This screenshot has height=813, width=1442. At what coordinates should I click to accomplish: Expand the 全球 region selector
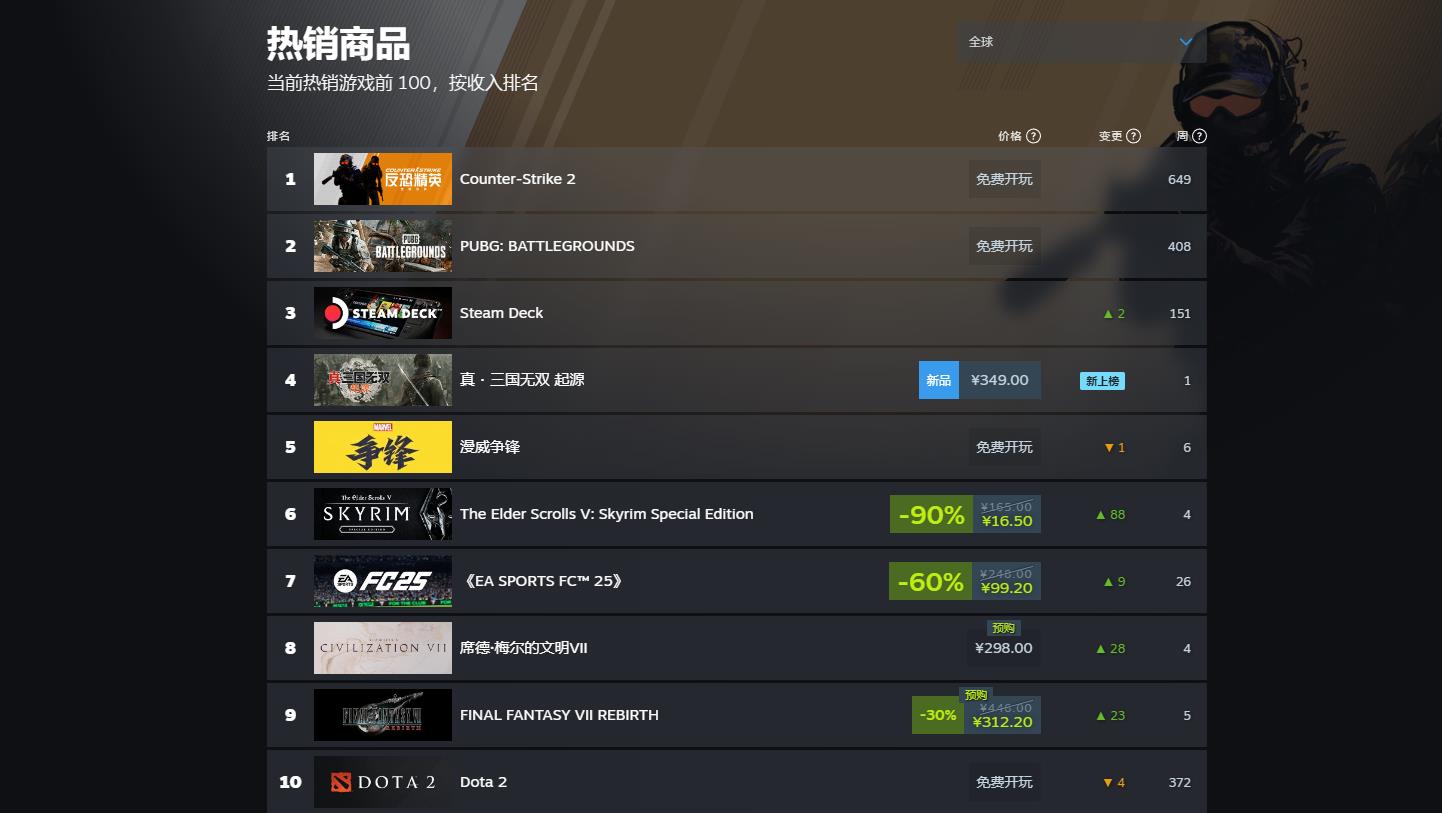coord(1081,42)
